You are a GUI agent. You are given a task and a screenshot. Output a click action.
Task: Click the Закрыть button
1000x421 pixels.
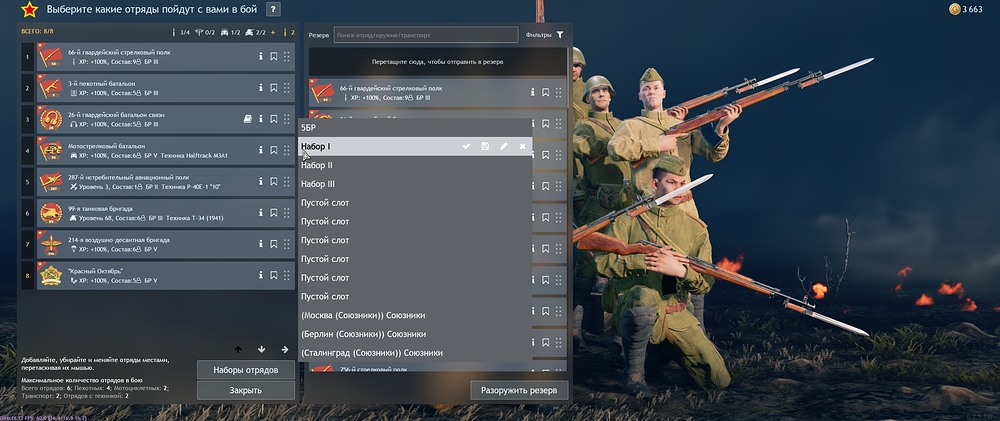pyautogui.click(x=246, y=390)
